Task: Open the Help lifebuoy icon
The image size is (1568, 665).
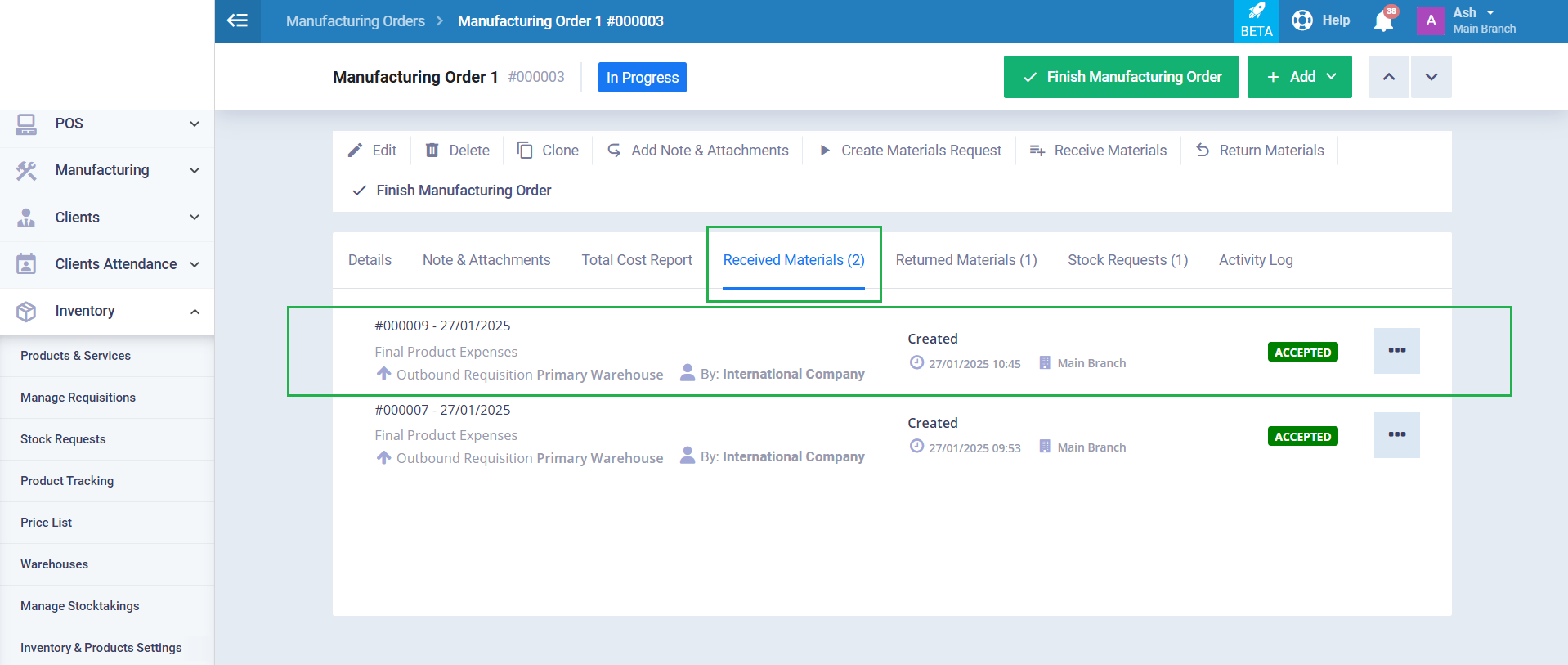Action: coord(1302,20)
